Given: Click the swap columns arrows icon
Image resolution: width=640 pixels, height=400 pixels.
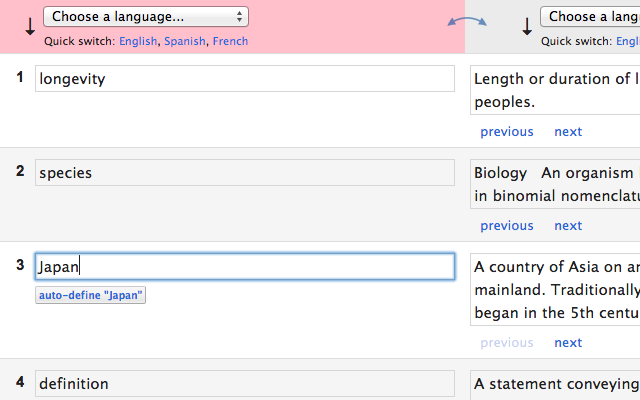Looking at the screenshot, I should click(467, 20).
